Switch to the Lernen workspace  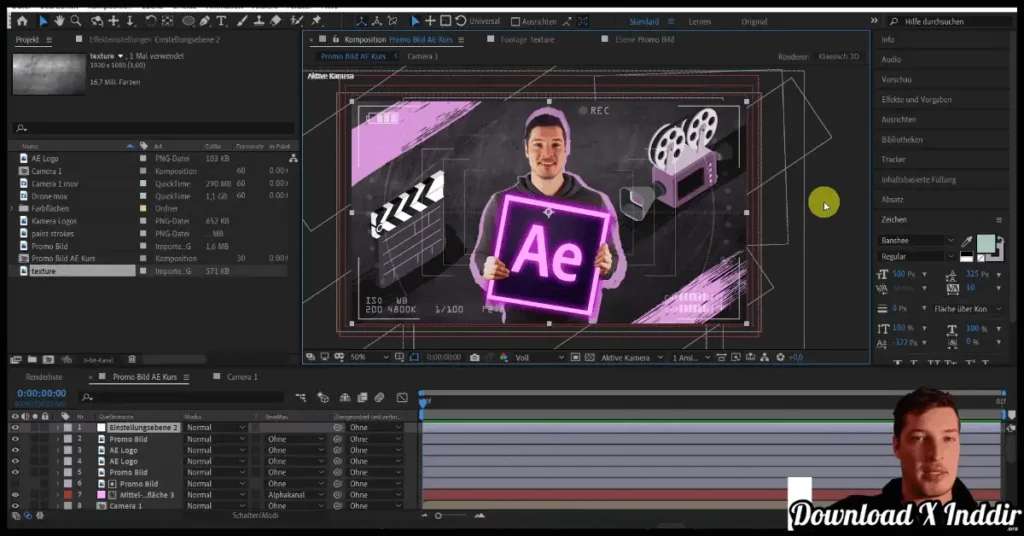(699, 22)
